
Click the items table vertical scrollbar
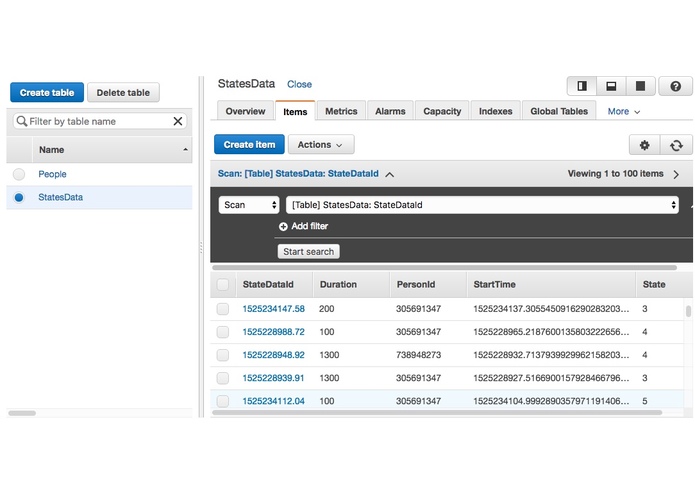click(x=688, y=311)
